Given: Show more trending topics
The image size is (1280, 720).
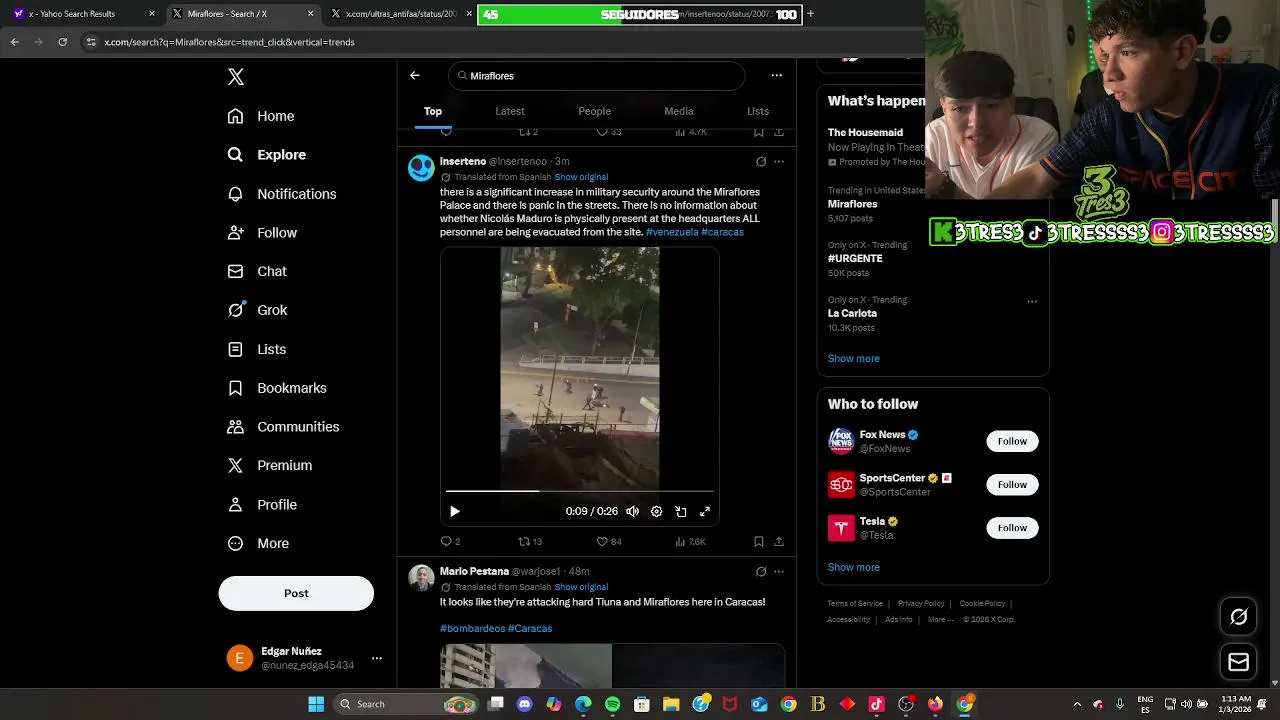Looking at the screenshot, I should tap(853, 358).
